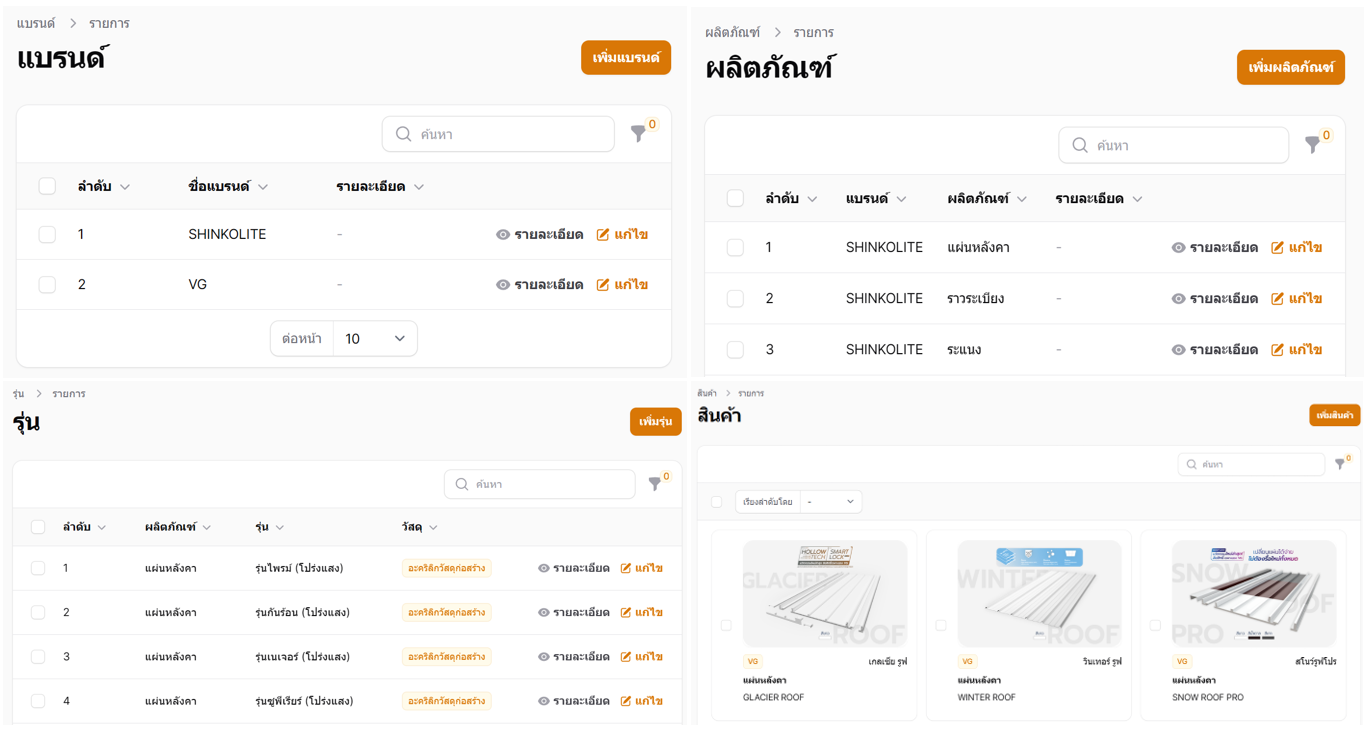Open the เรียงลำดับโดย sort dropdown

[x=830, y=502]
